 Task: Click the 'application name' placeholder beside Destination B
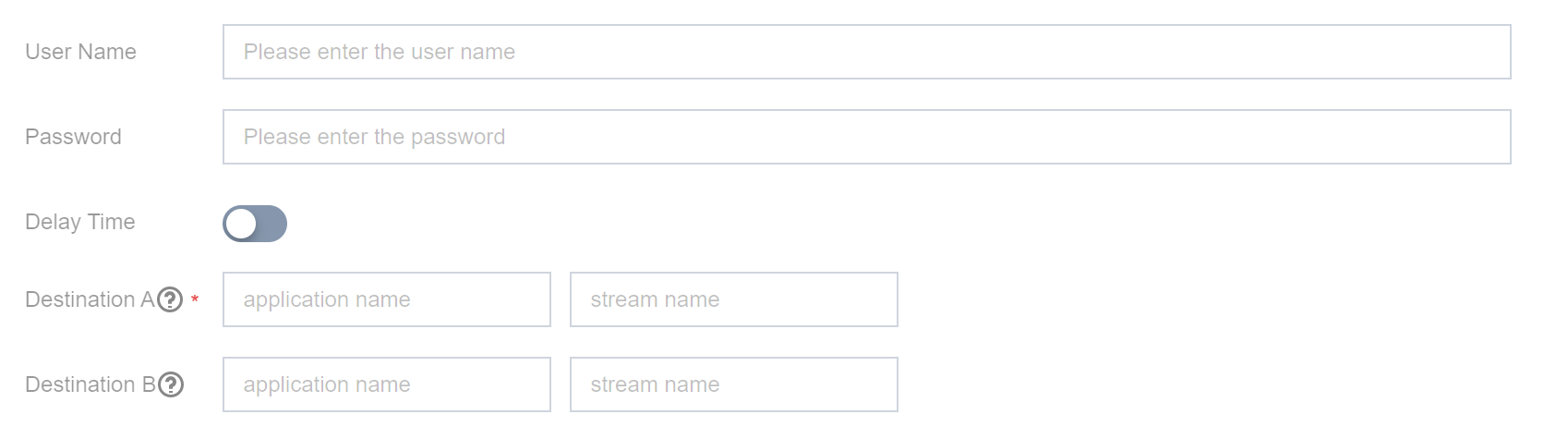coord(327,384)
